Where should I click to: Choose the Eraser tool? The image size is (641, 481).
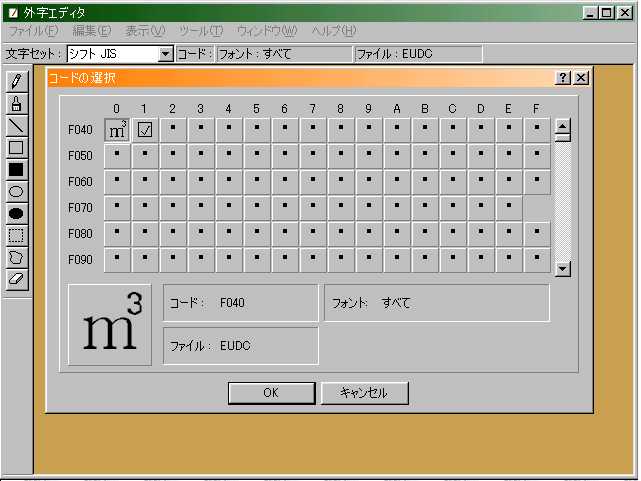pos(16,279)
